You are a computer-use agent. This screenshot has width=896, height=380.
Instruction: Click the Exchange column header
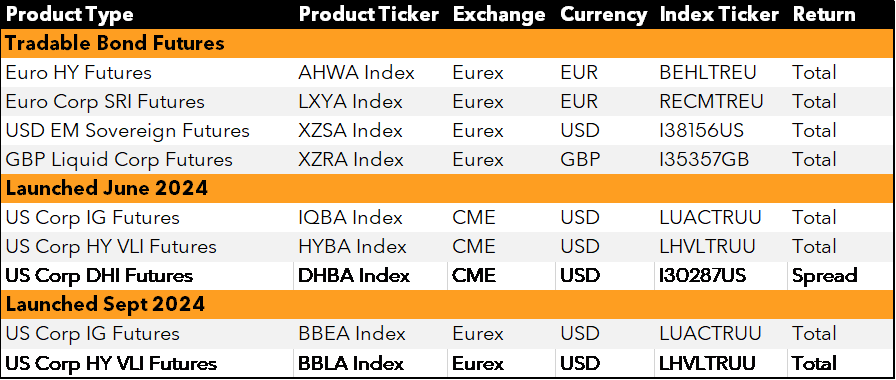pyautogui.click(x=499, y=15)
